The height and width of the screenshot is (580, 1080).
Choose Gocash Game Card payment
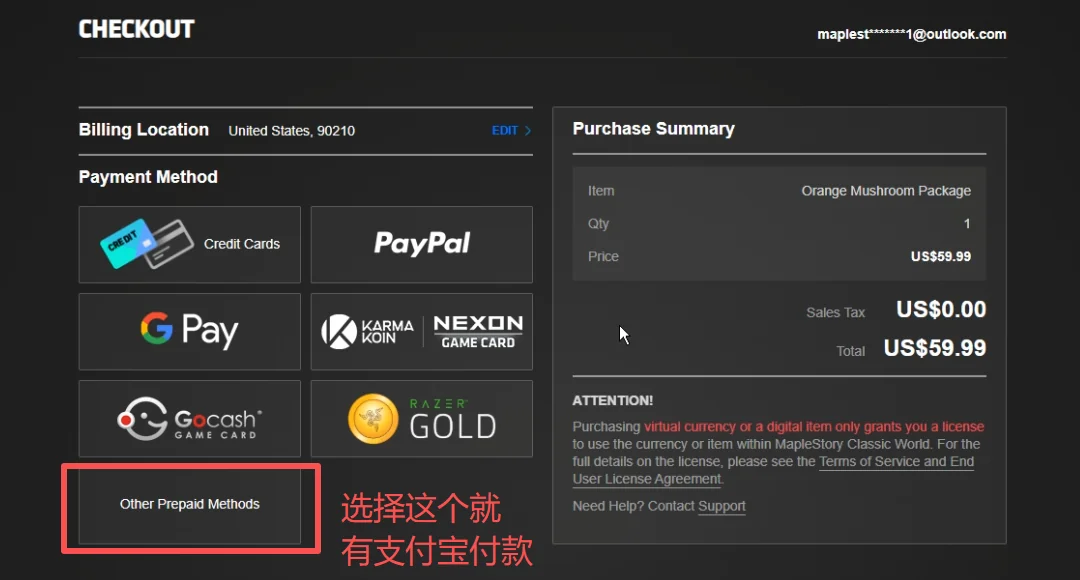(x=189, y=419)
